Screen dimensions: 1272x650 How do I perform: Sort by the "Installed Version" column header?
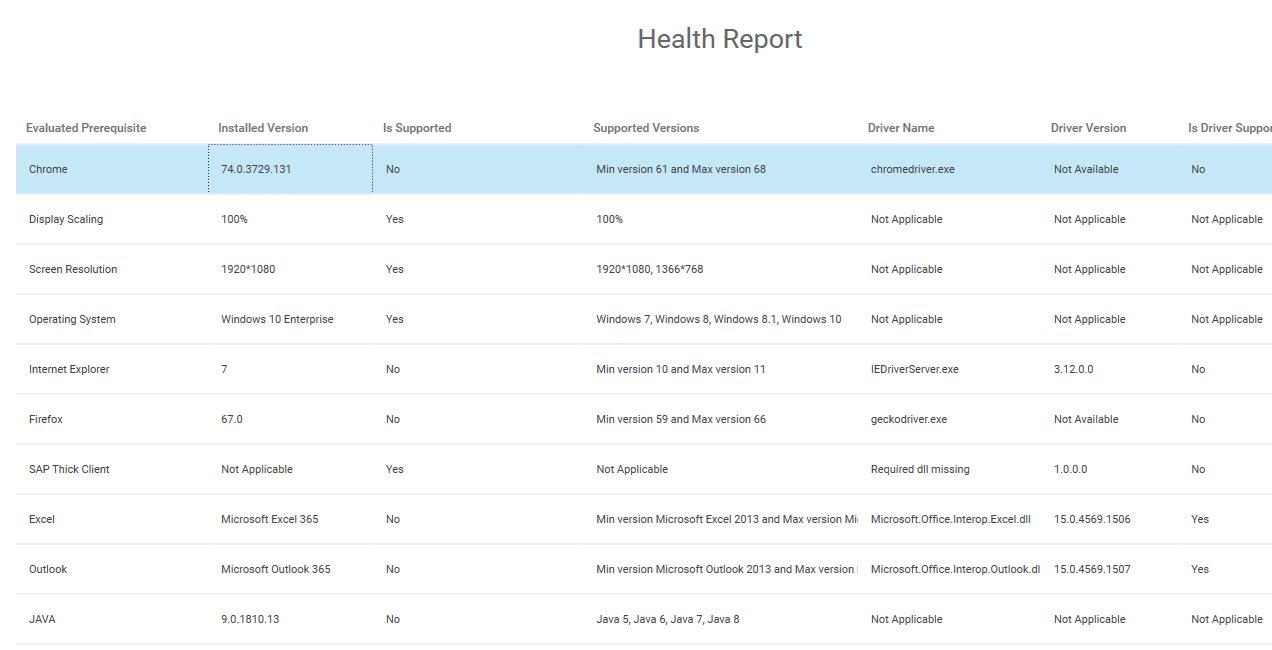[263, 128]
